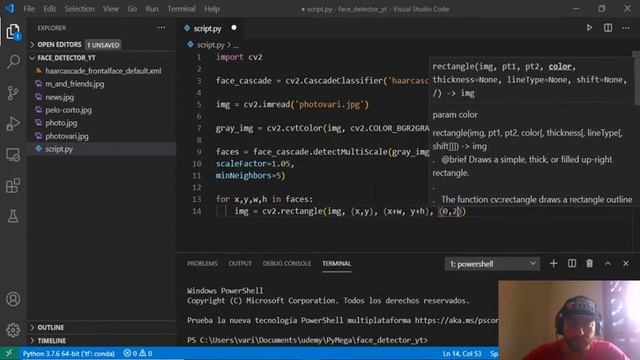Image resolution: width=640 pixels, height=360 pixels.
Task: Select the Terminal panel tab
Action: pos(336,264)
